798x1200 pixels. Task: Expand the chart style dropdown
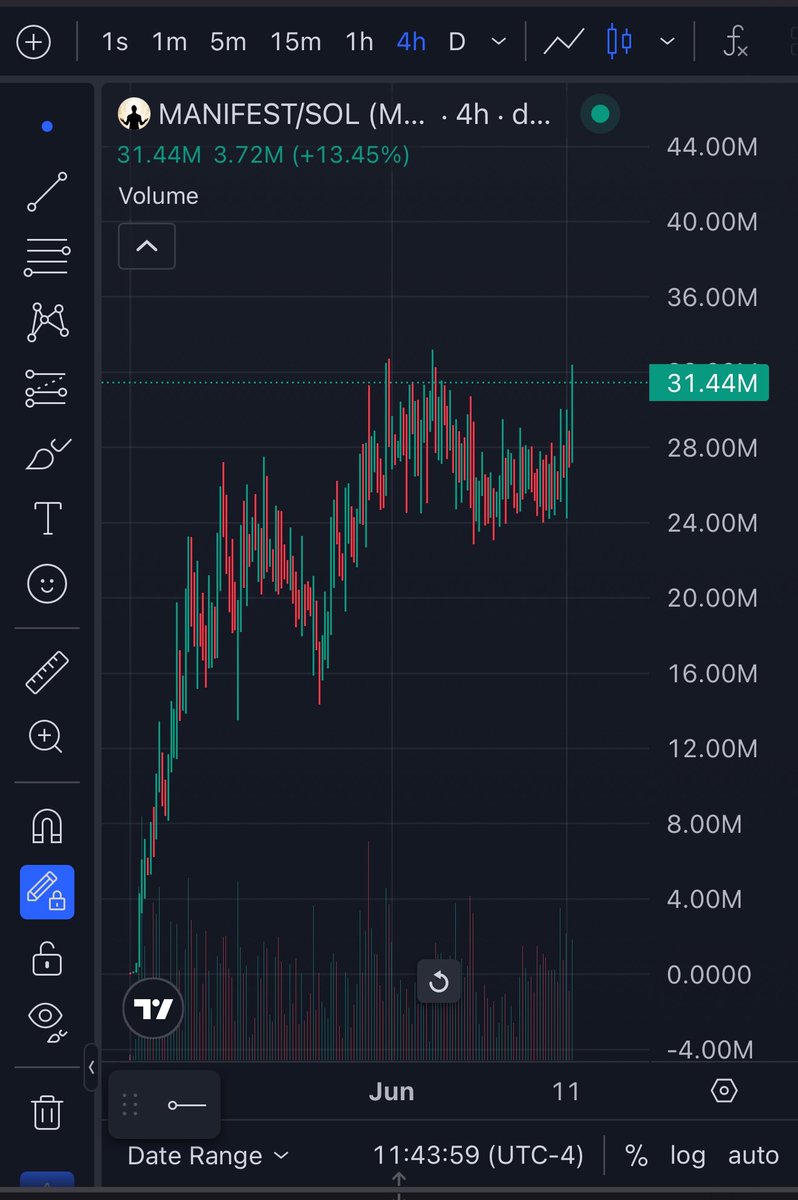pyautogui.click(x=668, y=43)
